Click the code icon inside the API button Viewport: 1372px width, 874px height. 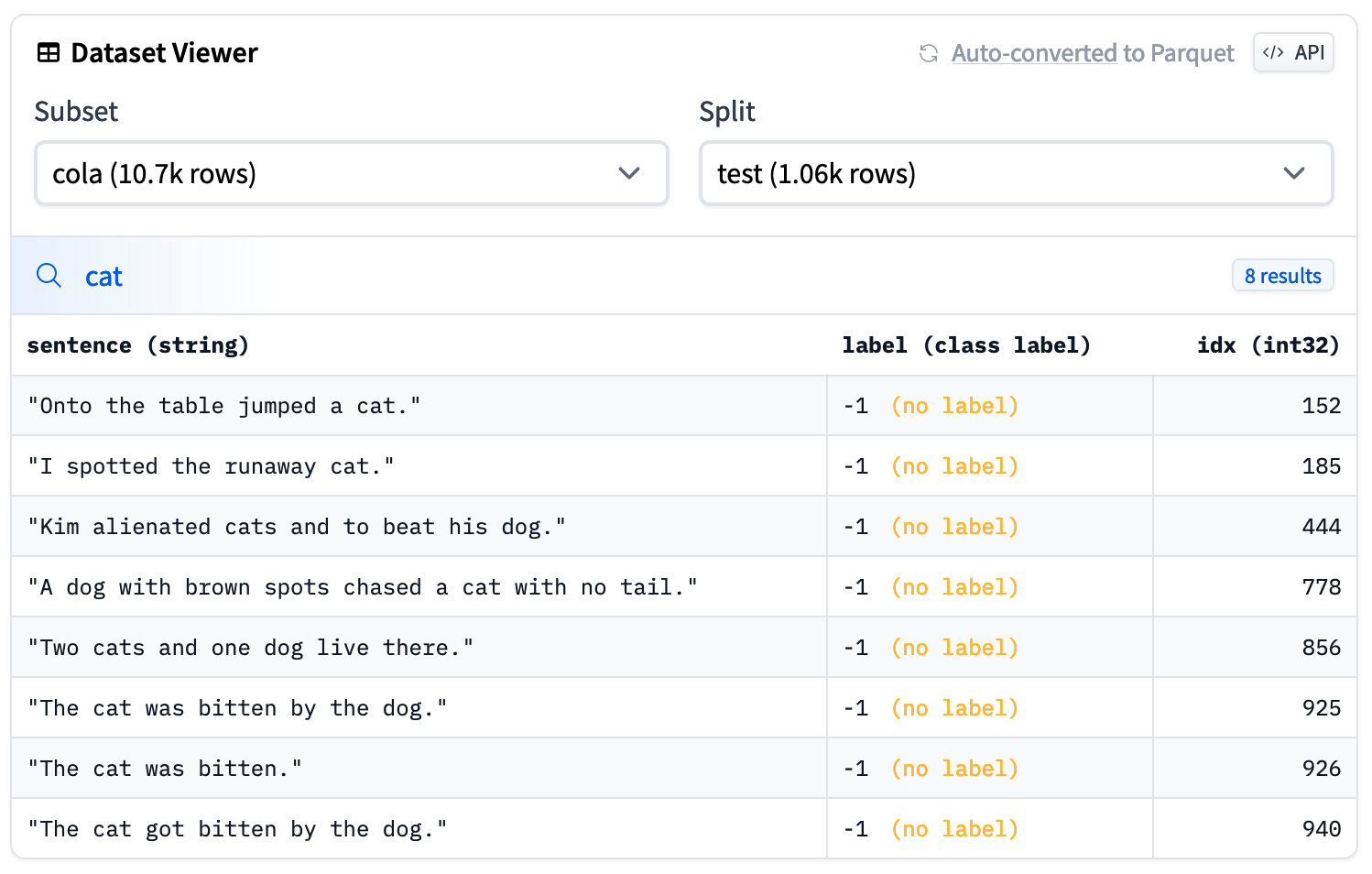tap(1273, 52)
